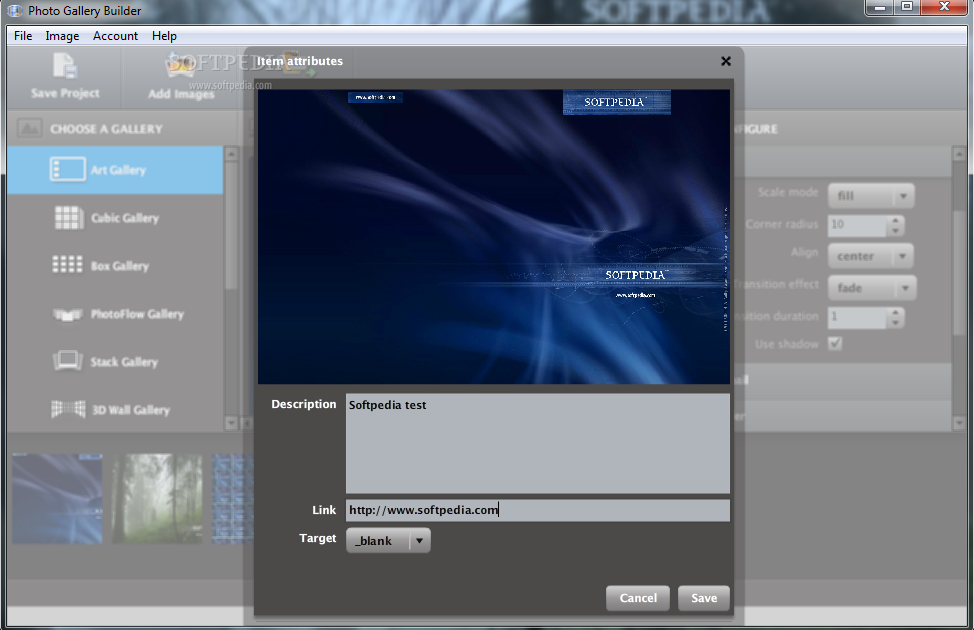This screenshot has width=974, height=630.
Task: Click the Description text area
Action: [538, 444]
